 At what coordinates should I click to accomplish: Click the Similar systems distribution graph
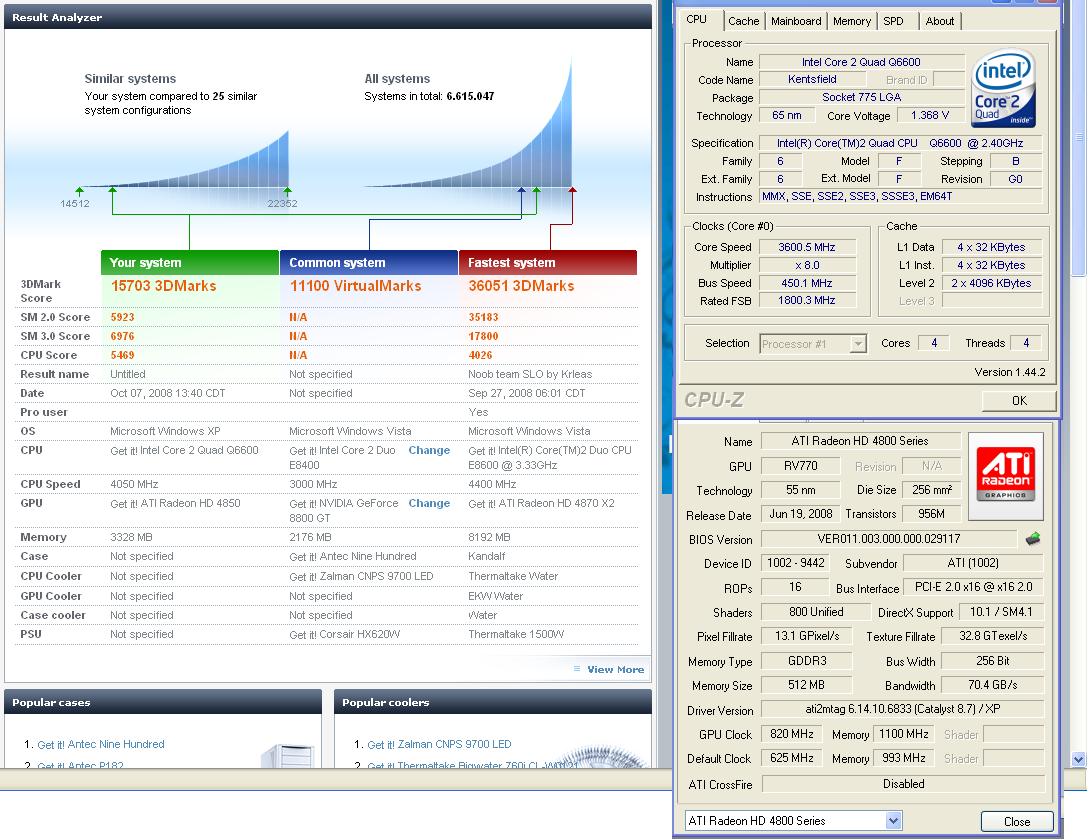[184, 159]
